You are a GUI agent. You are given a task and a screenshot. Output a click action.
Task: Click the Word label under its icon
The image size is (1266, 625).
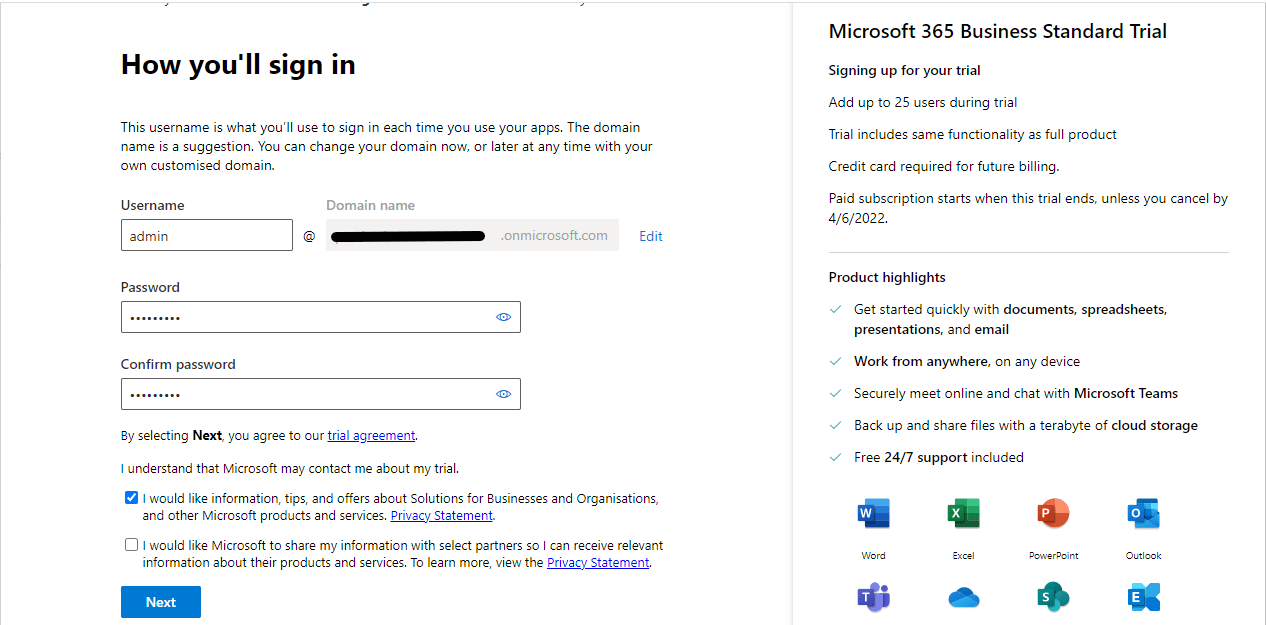(873, 555)
